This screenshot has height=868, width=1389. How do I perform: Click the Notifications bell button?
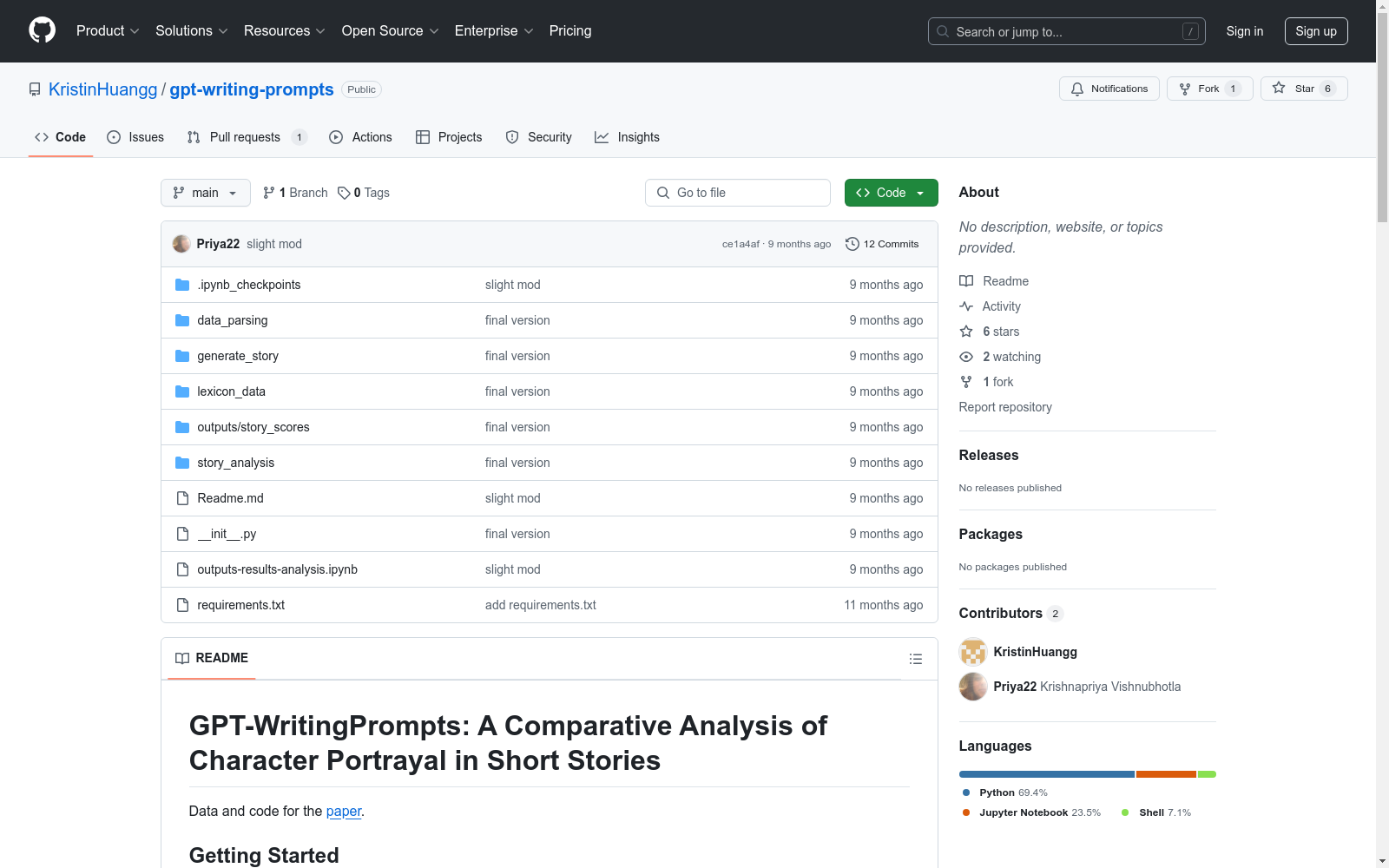coord(1109,89)
